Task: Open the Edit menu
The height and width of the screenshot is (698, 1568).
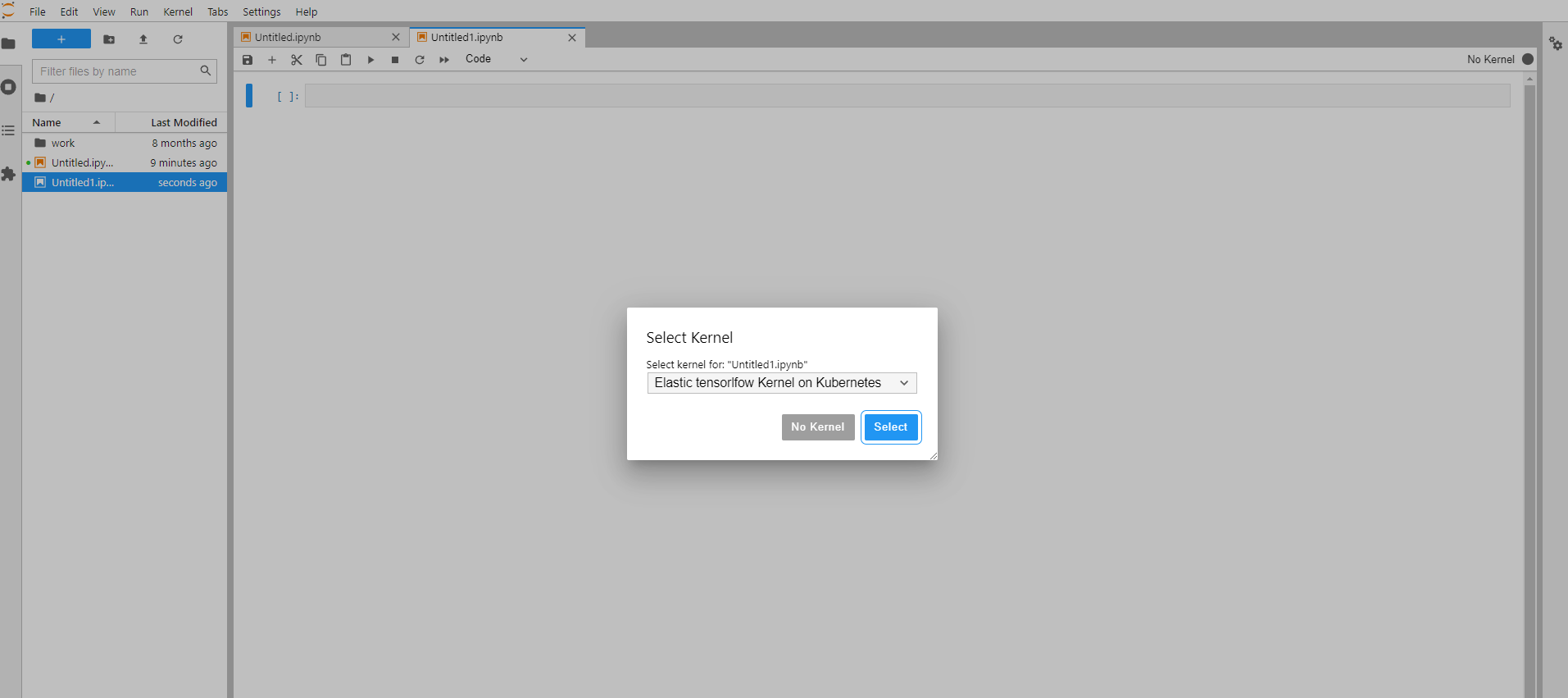Action: pos(69,11)
